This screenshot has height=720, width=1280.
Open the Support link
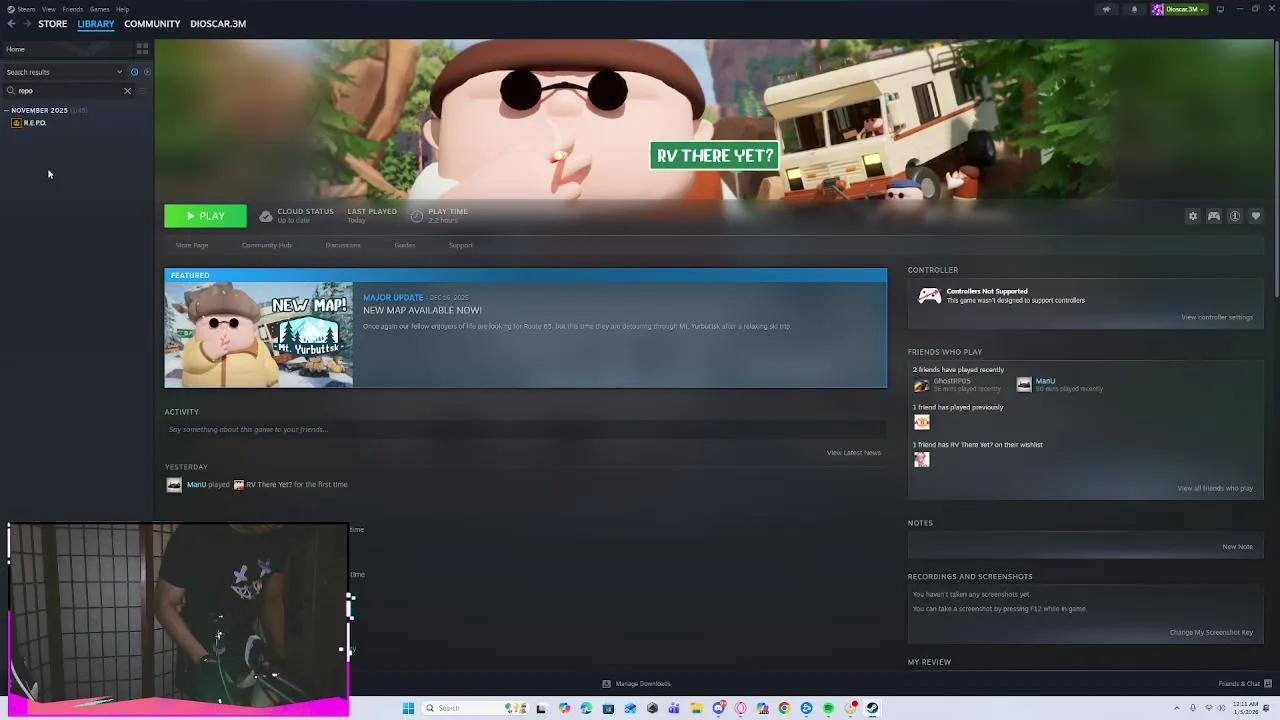pyautogui.click(x=461, y=245)
